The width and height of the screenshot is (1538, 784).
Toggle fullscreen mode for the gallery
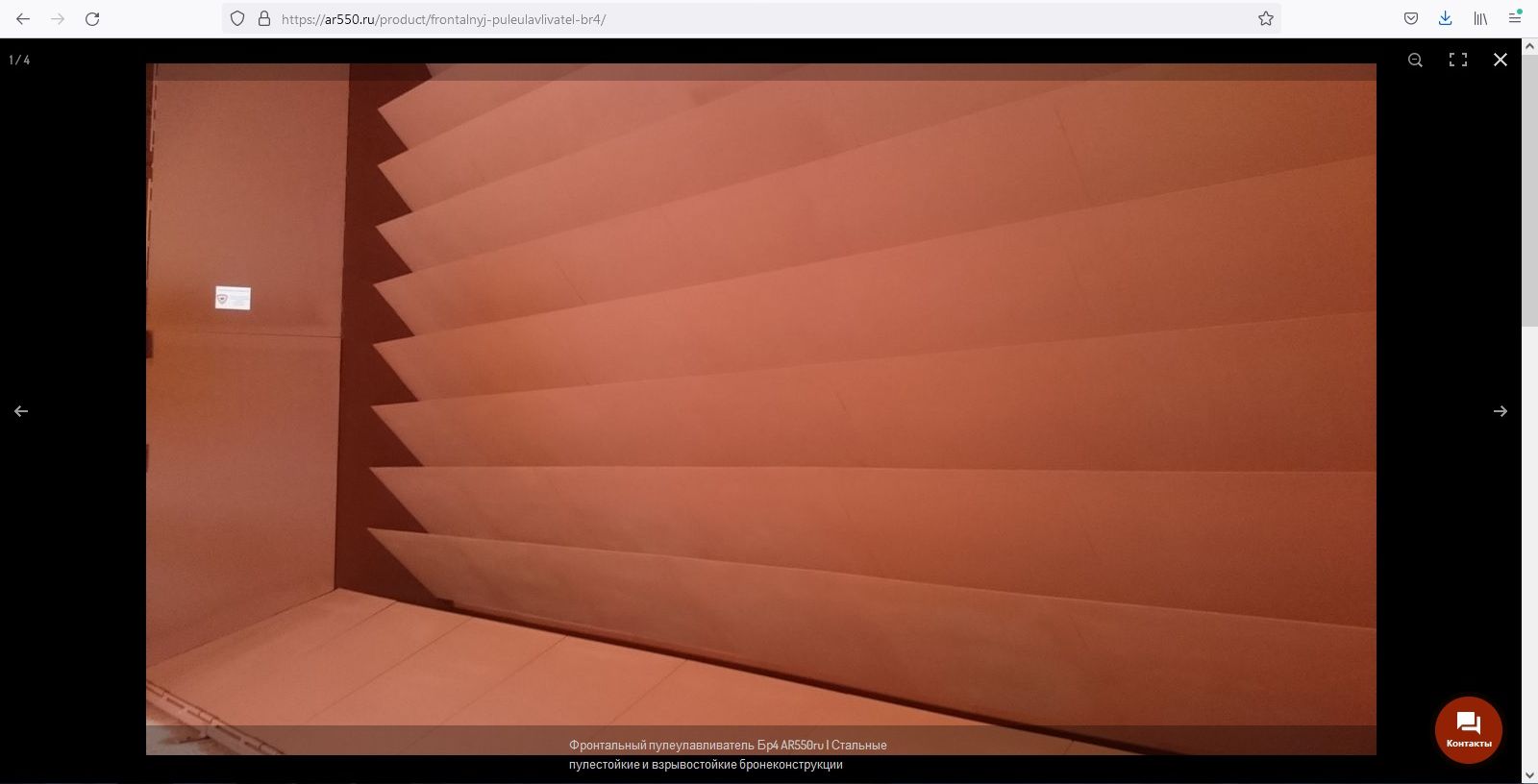pyautogui.click(x=1458, y=60)
